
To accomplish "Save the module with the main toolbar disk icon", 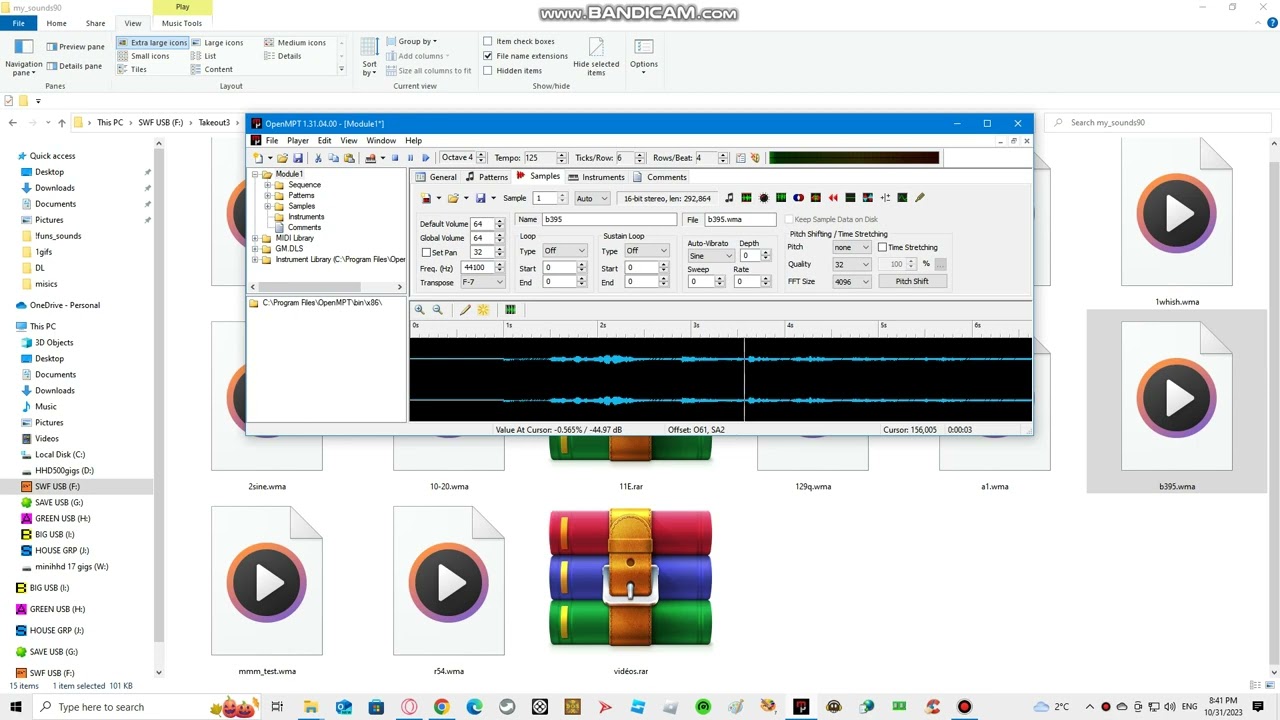I will 298,158.
